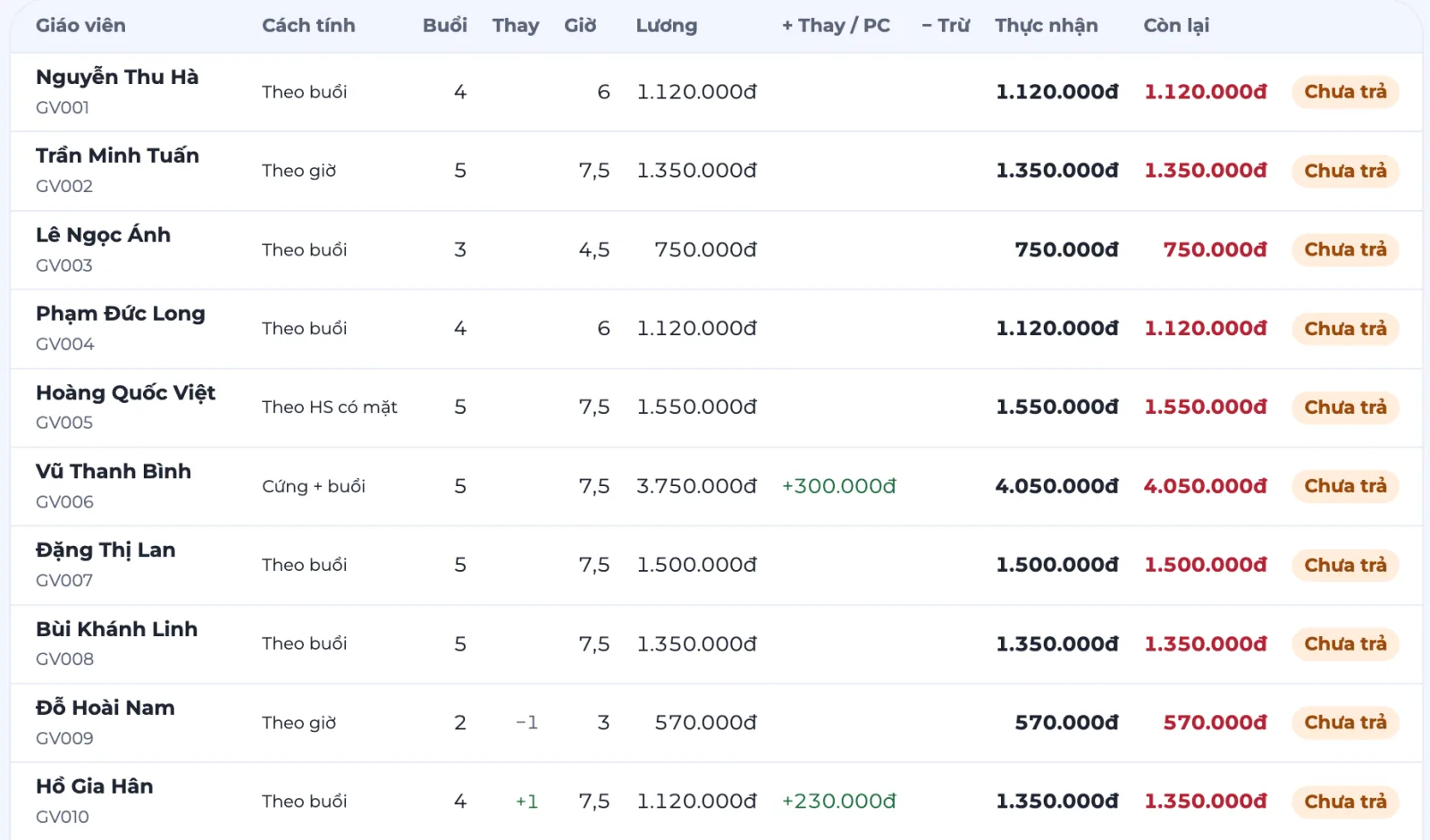Open Chưa trả status for Phạm Đức Long
The width and height of the screenshot is (1430, 840).
tap(1345, 329)
